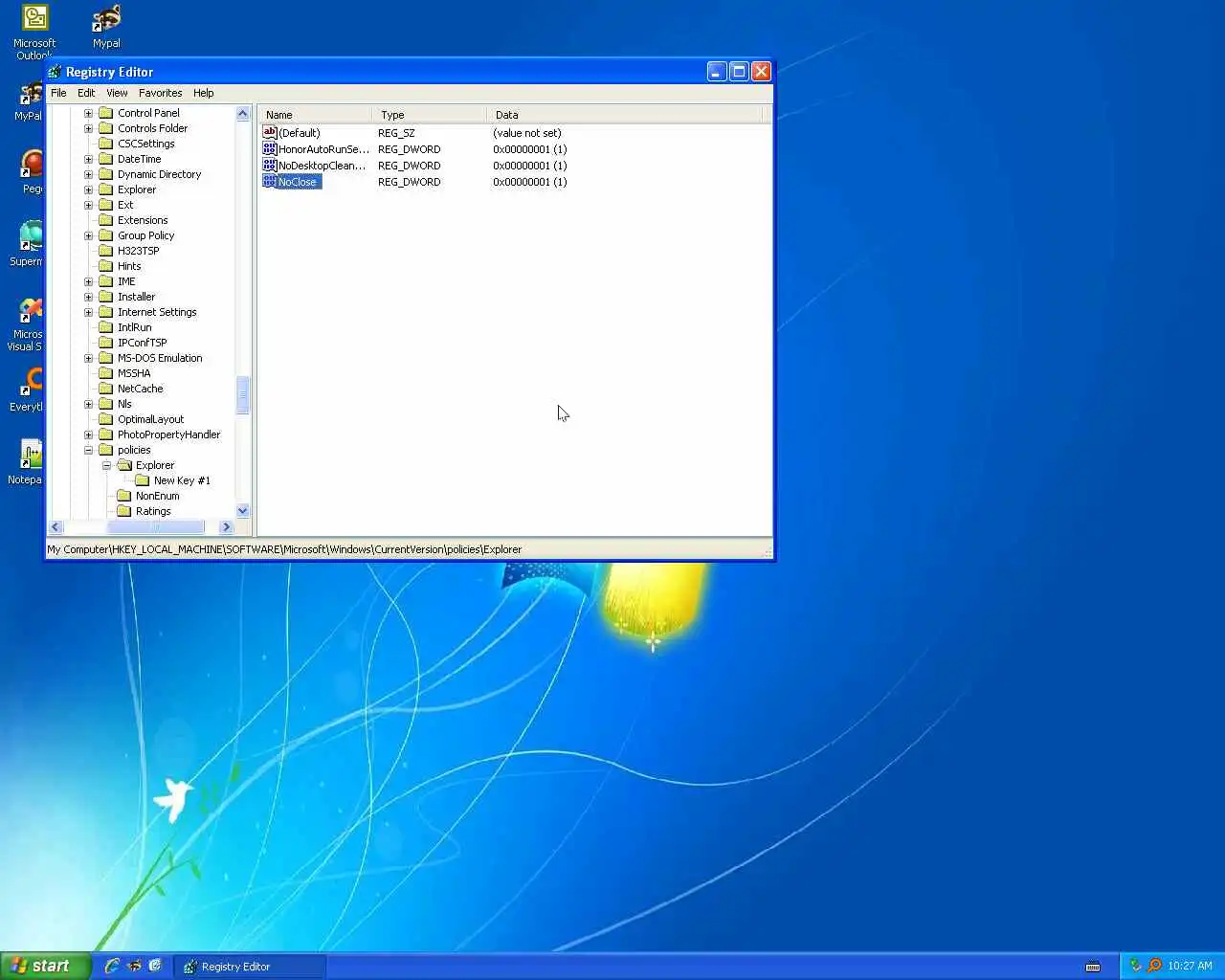Expand the Controls Folder key

click(88, 128)
